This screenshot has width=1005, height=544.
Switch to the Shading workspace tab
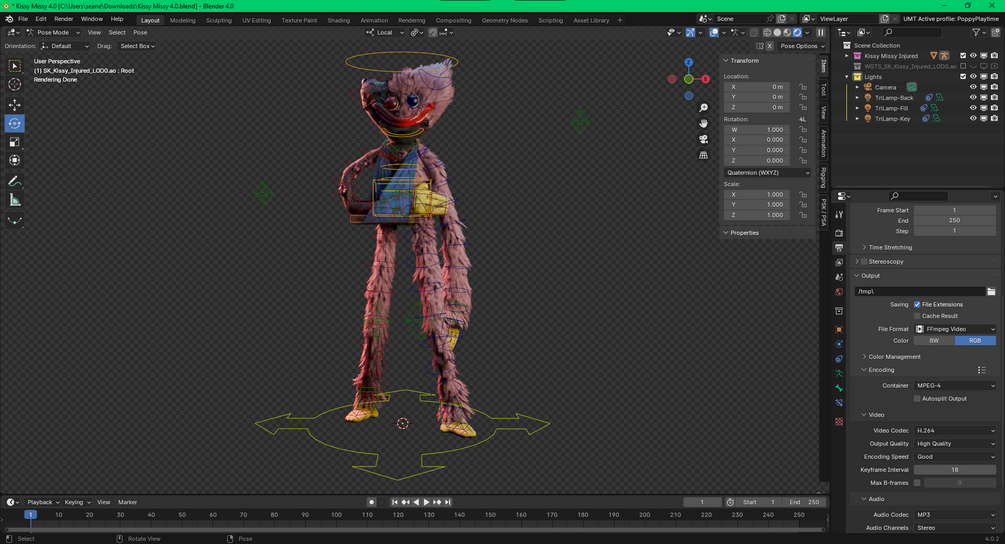(338, 20)
